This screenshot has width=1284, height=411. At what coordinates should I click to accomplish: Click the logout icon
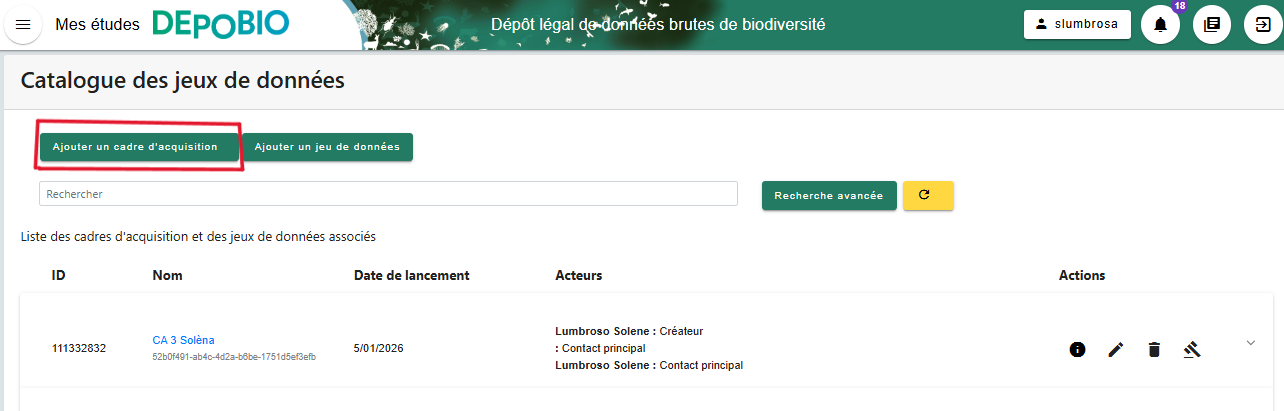click(1262, 25)
